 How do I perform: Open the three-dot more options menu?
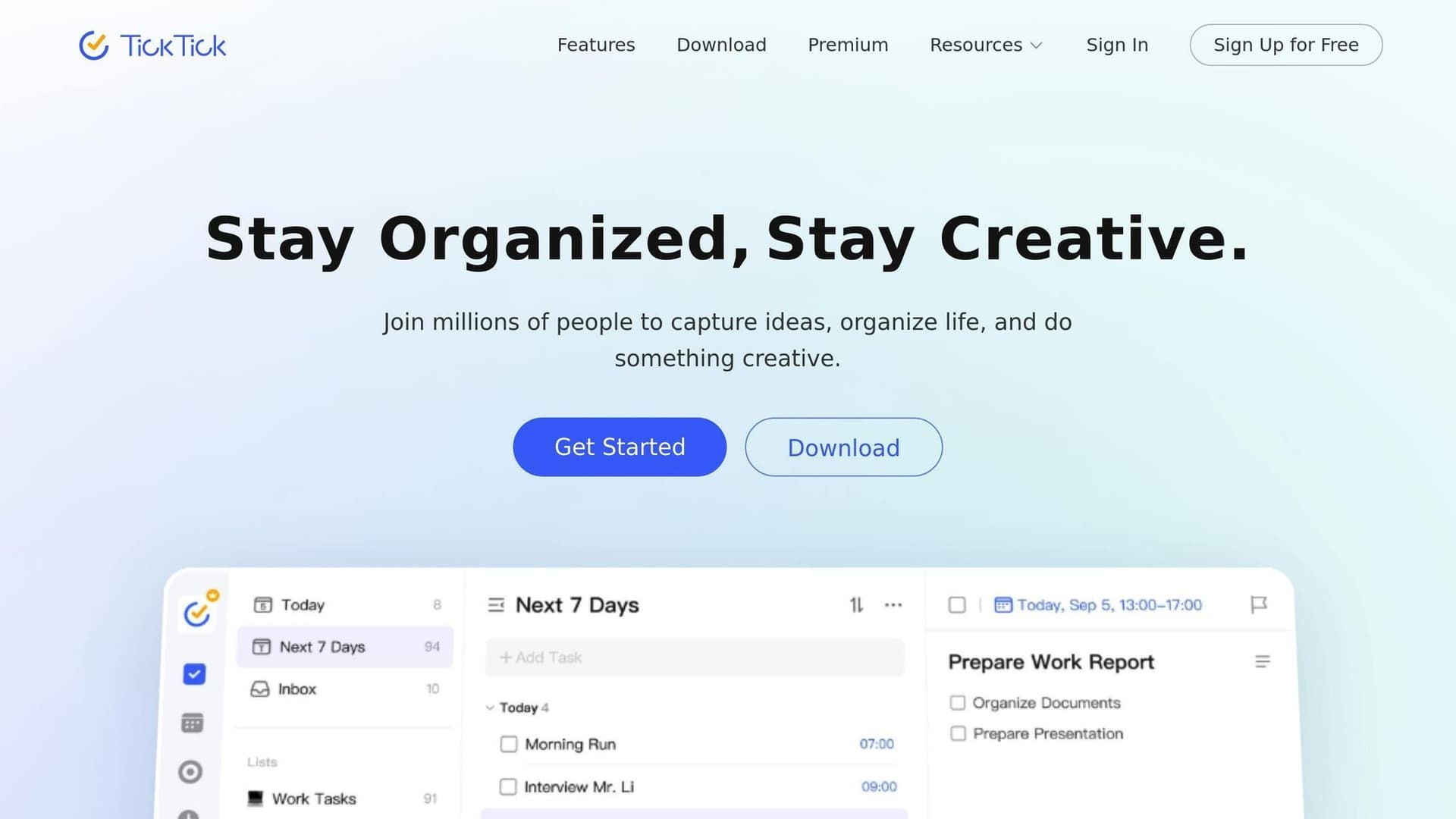[x=893, y=604]
